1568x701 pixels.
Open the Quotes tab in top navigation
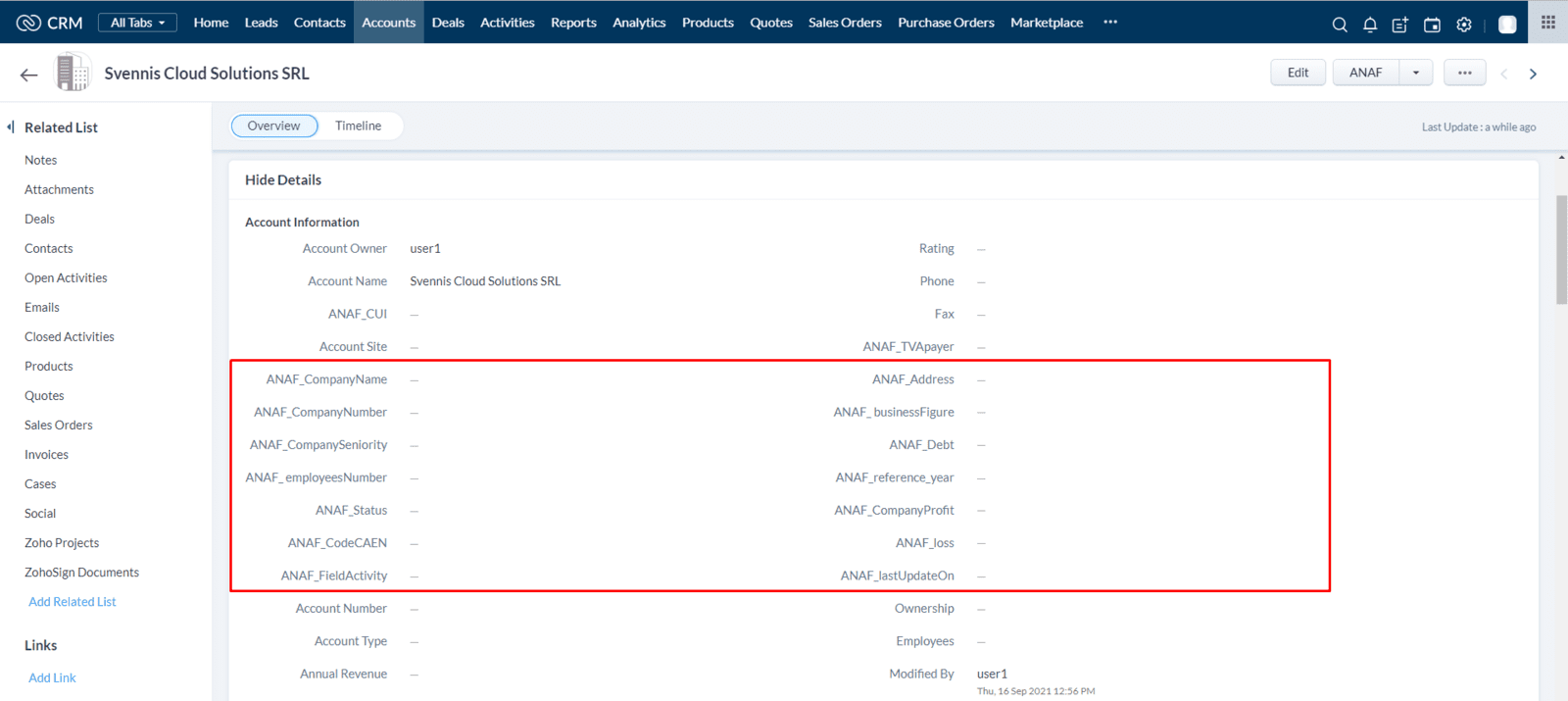click(771, 23)
